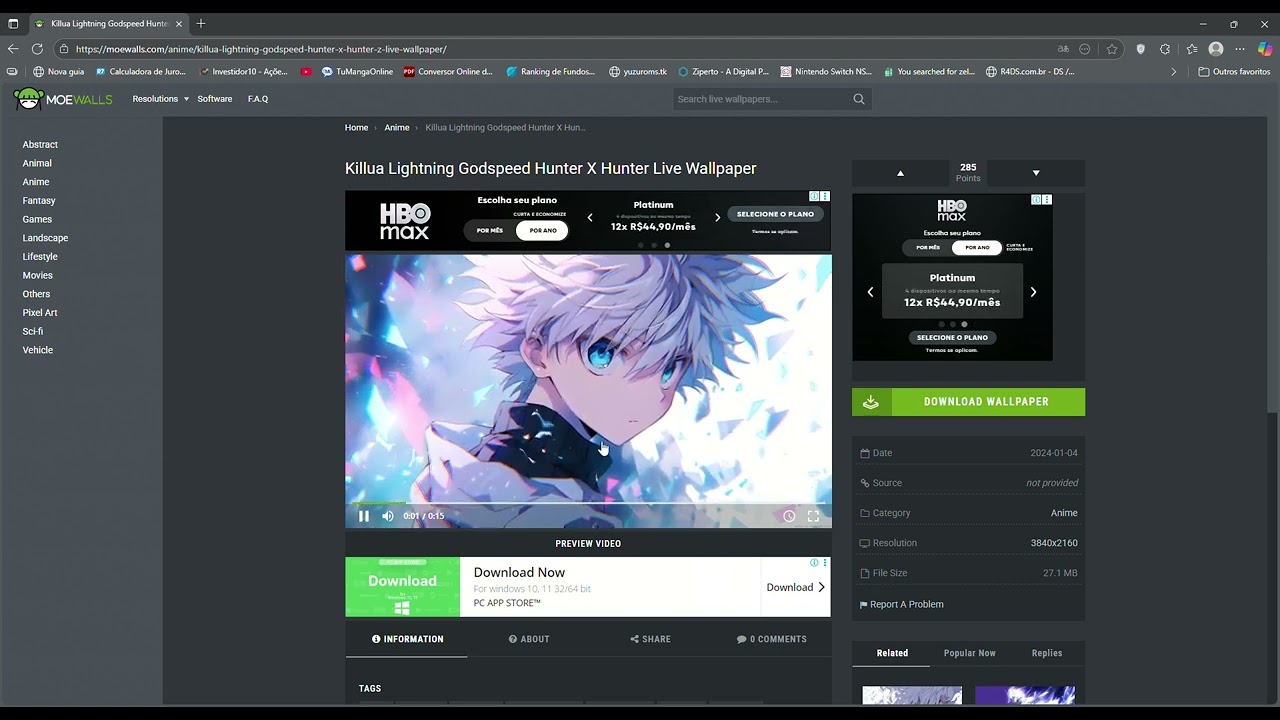Open Outros favoritos bookmarks folder
Image resolution: width=1280 pixels, height=720 pixels.
(x=1234, y=72)
